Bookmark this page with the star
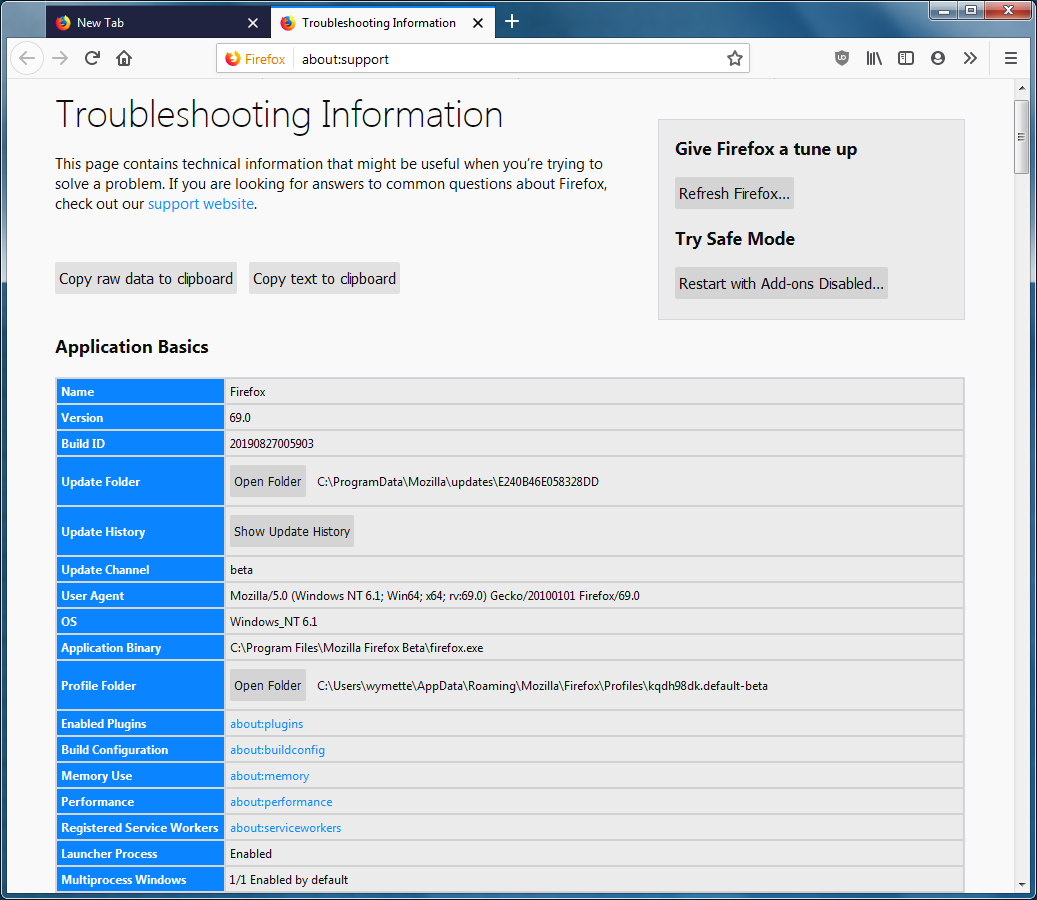Screen dimensions: 1037x900 coord(735,59)
